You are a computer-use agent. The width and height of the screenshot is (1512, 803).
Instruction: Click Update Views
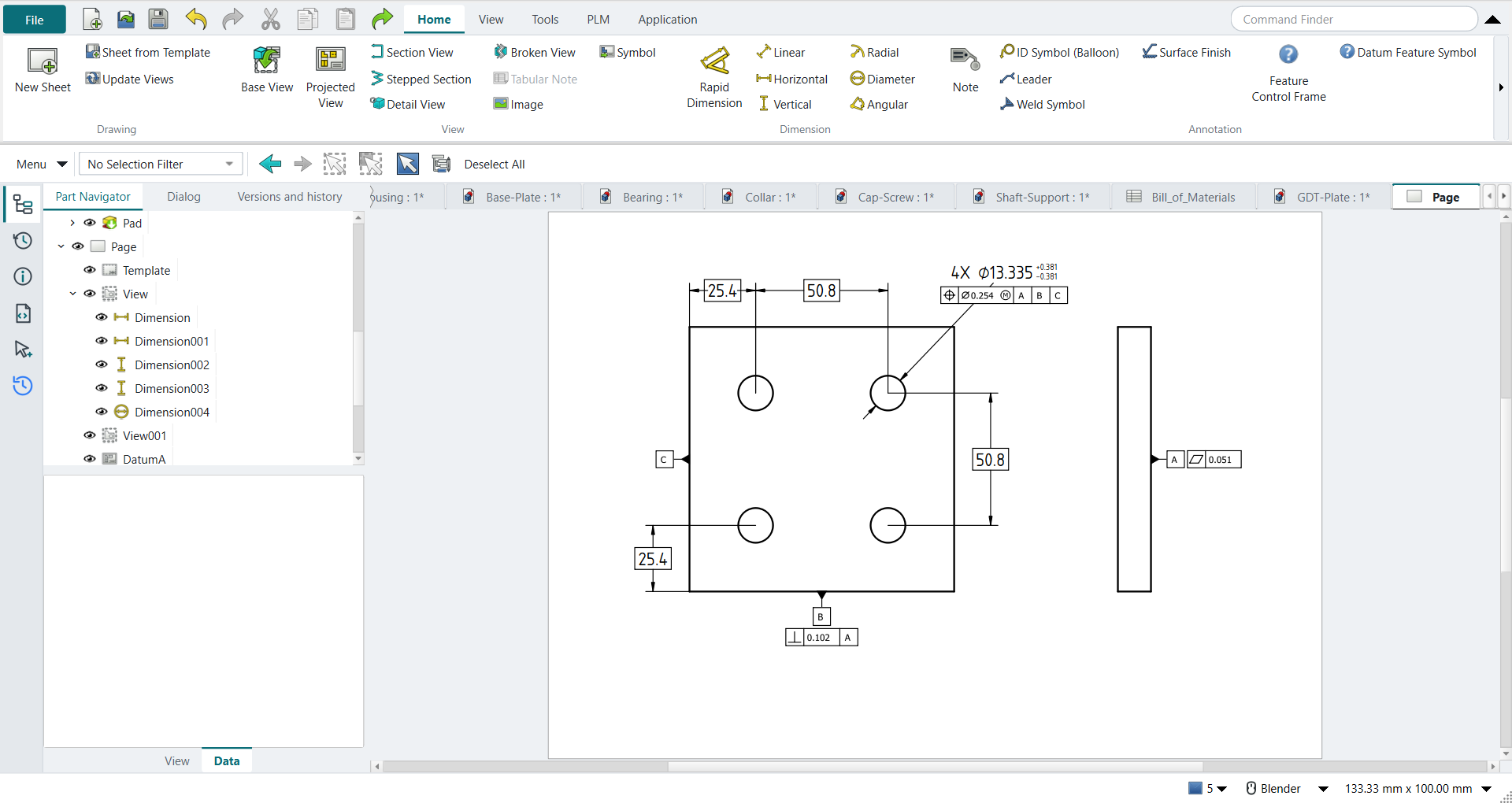130,79
